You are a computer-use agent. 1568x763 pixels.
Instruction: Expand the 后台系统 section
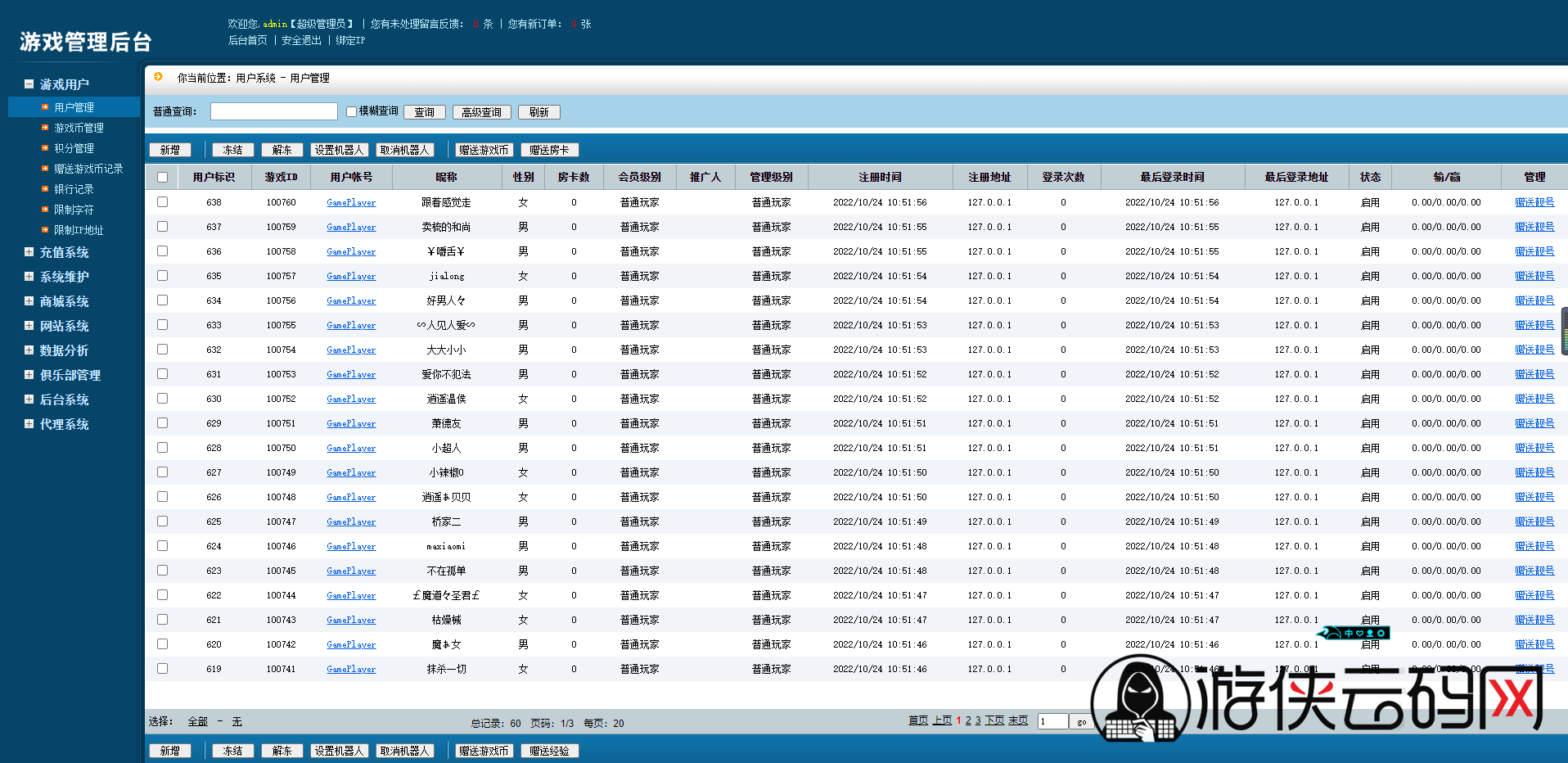click(x=29, y=400)
